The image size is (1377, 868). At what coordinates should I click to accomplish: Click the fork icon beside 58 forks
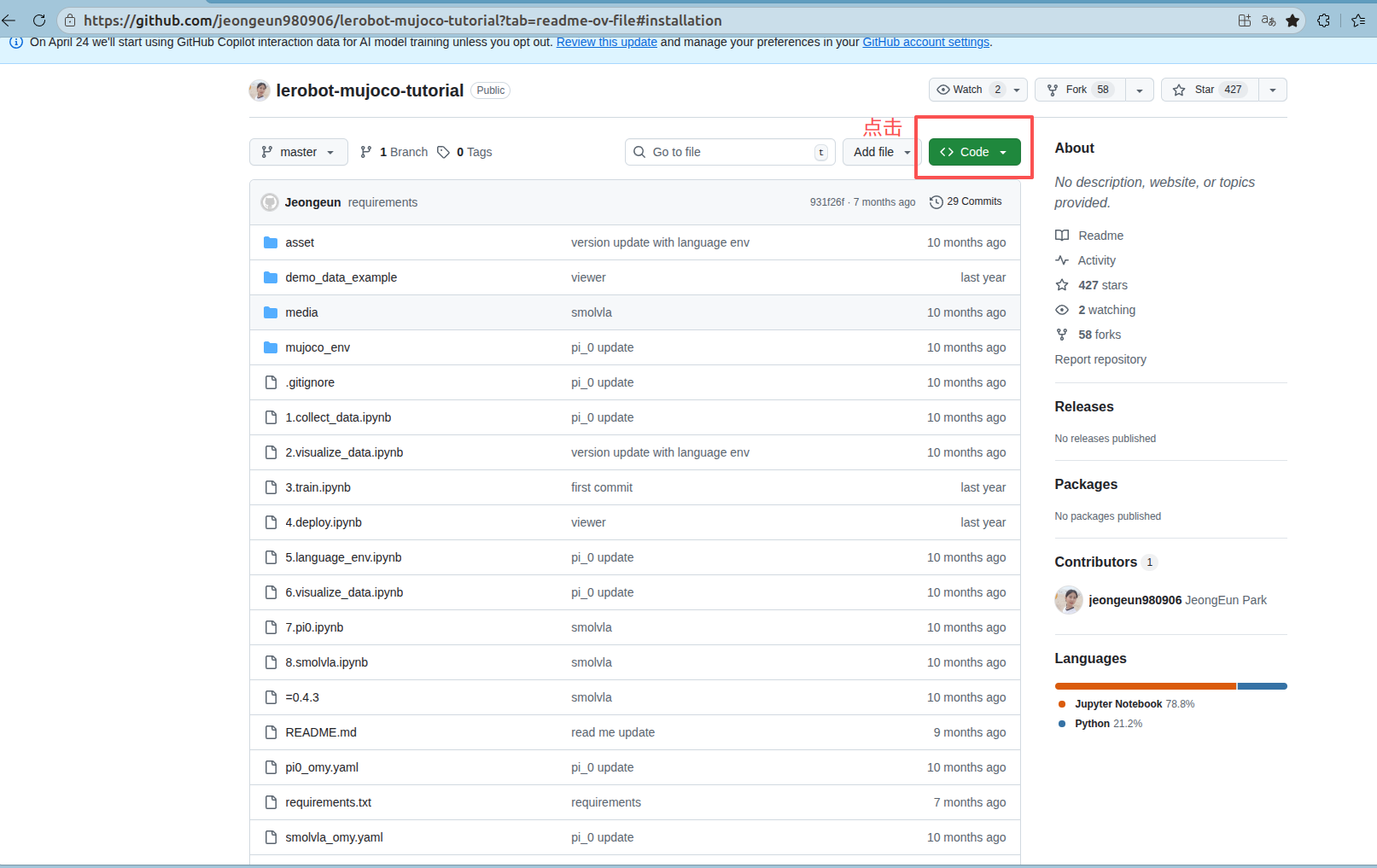click(1062, 335)
